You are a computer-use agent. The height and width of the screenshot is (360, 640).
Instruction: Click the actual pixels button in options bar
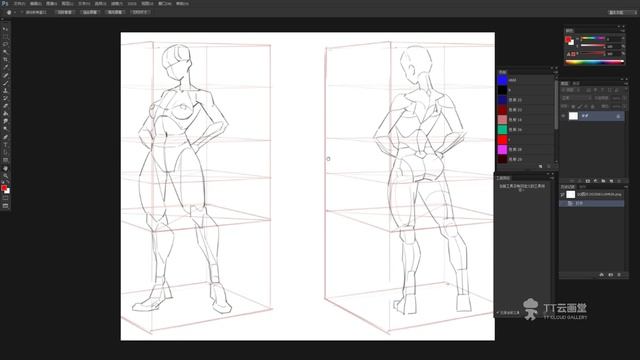[65, 12]
